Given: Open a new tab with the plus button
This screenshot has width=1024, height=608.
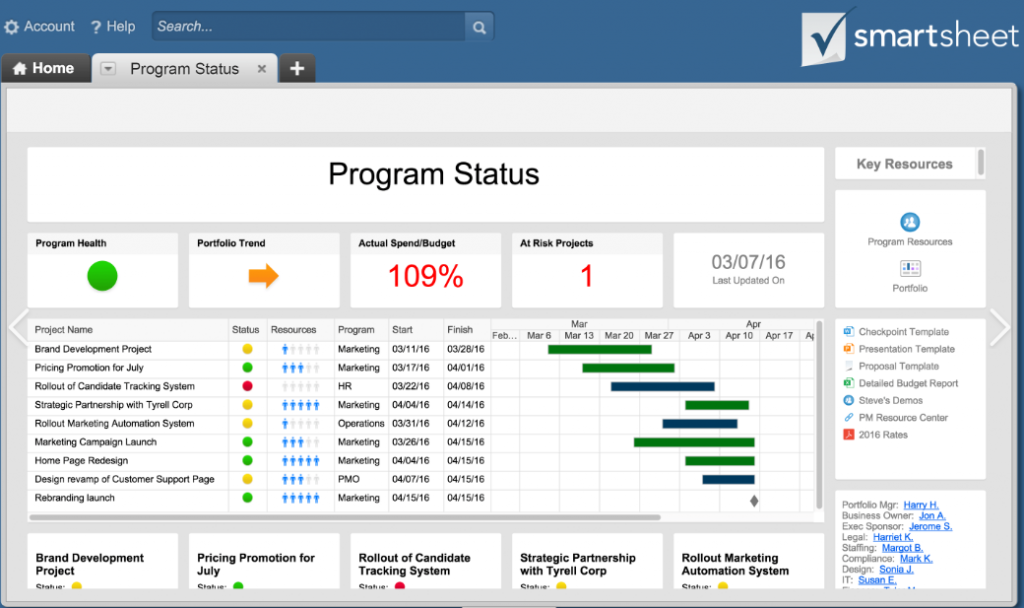Looking at the screenshot, I should click(x=297, y=68).
